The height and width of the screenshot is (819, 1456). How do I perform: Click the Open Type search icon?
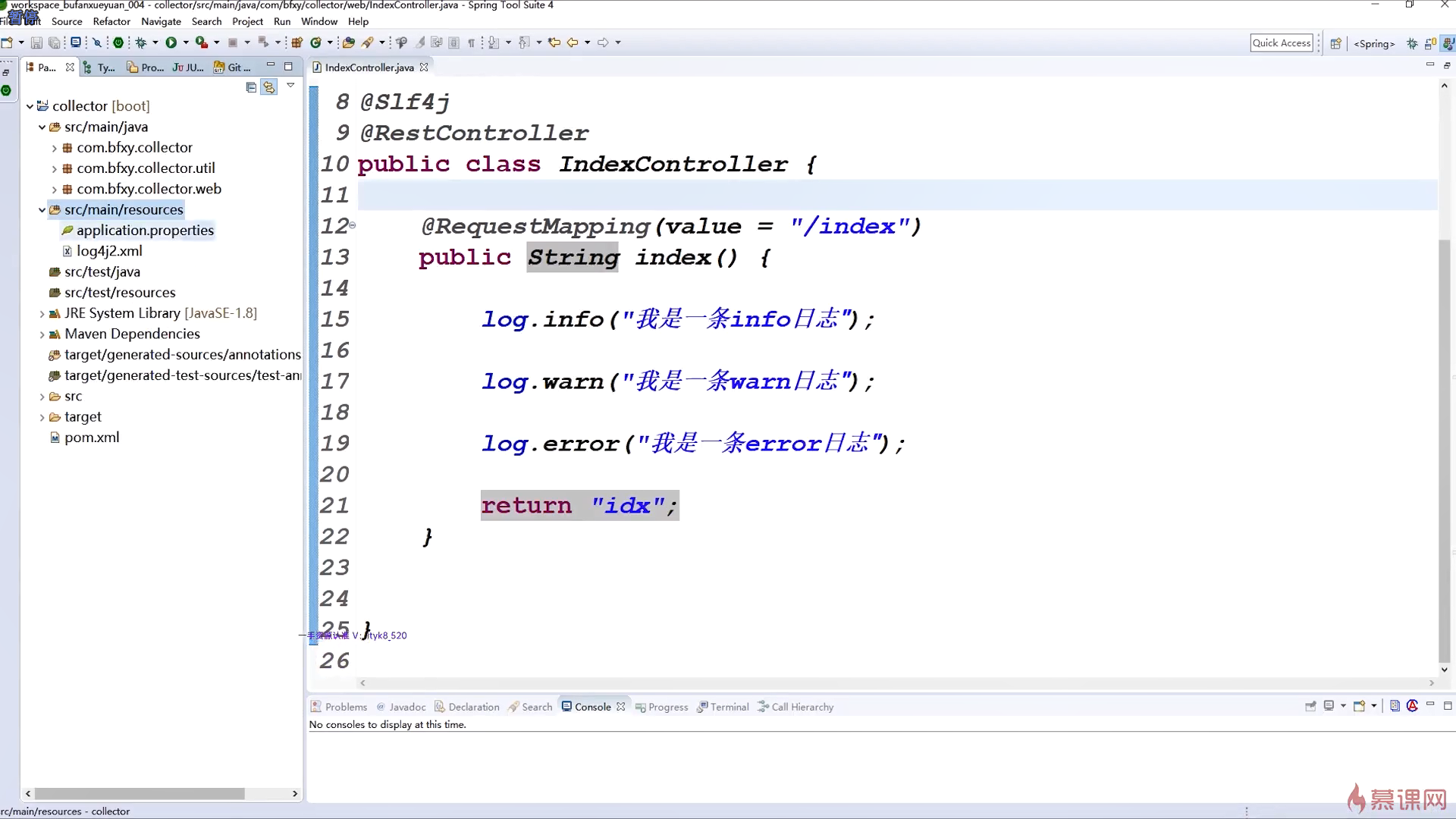pos(348,42)
